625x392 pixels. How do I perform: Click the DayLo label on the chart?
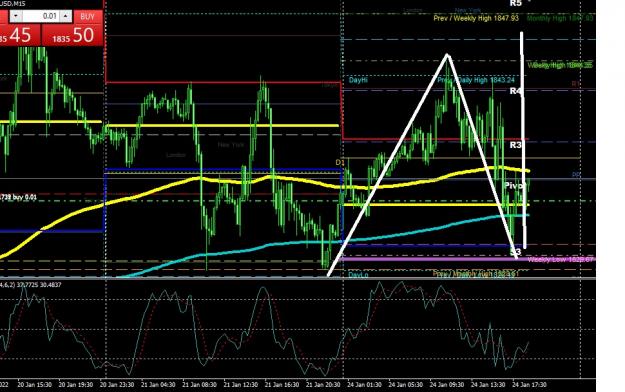coord(358,275)
